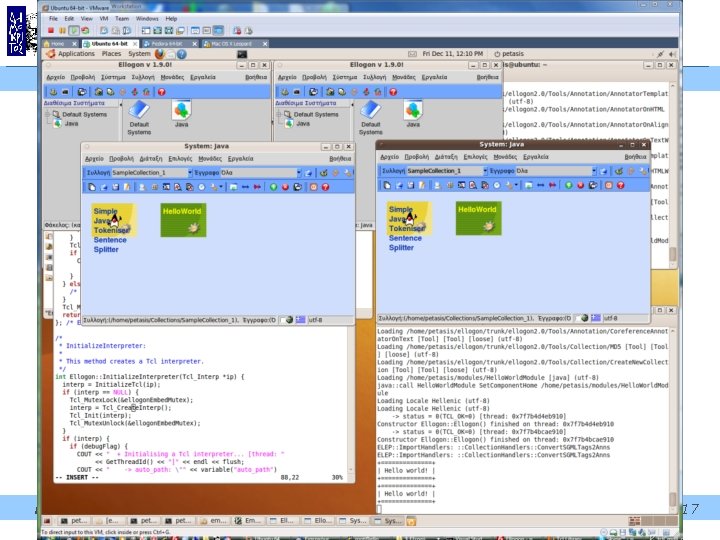Screen dimensions: 720x540
Task: Click the green power-on icon in VMware toolbar
Action: pos(73,30)
